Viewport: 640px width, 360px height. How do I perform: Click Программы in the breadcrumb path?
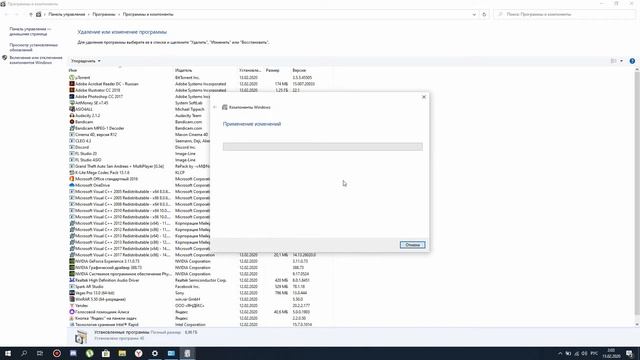point(104,14)
